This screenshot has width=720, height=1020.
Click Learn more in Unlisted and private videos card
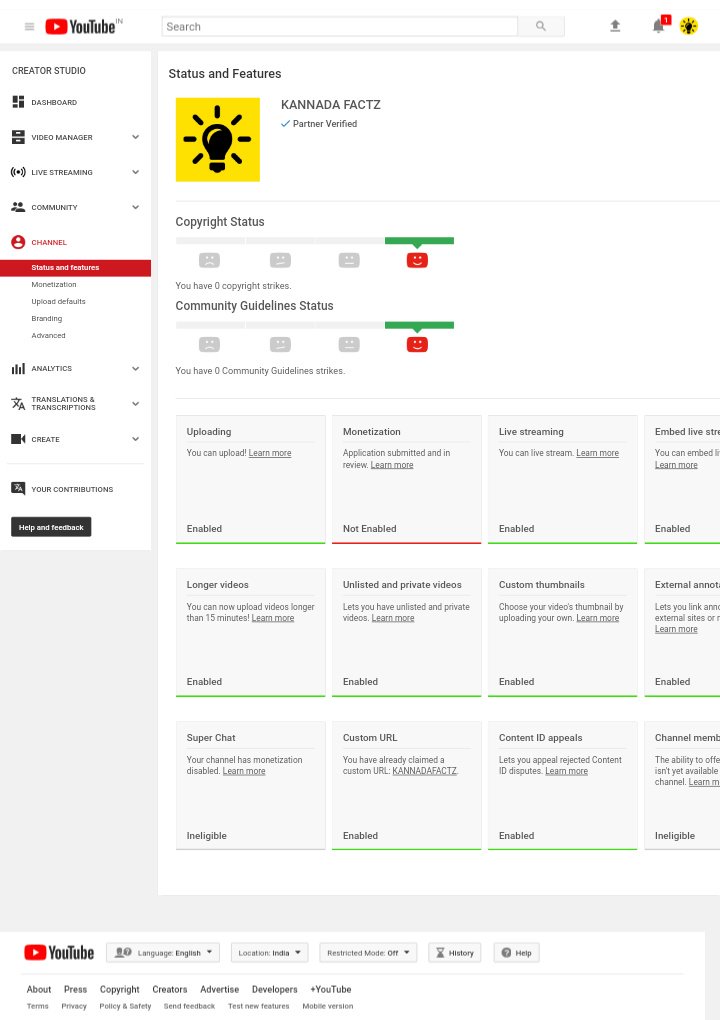(393, 618)
